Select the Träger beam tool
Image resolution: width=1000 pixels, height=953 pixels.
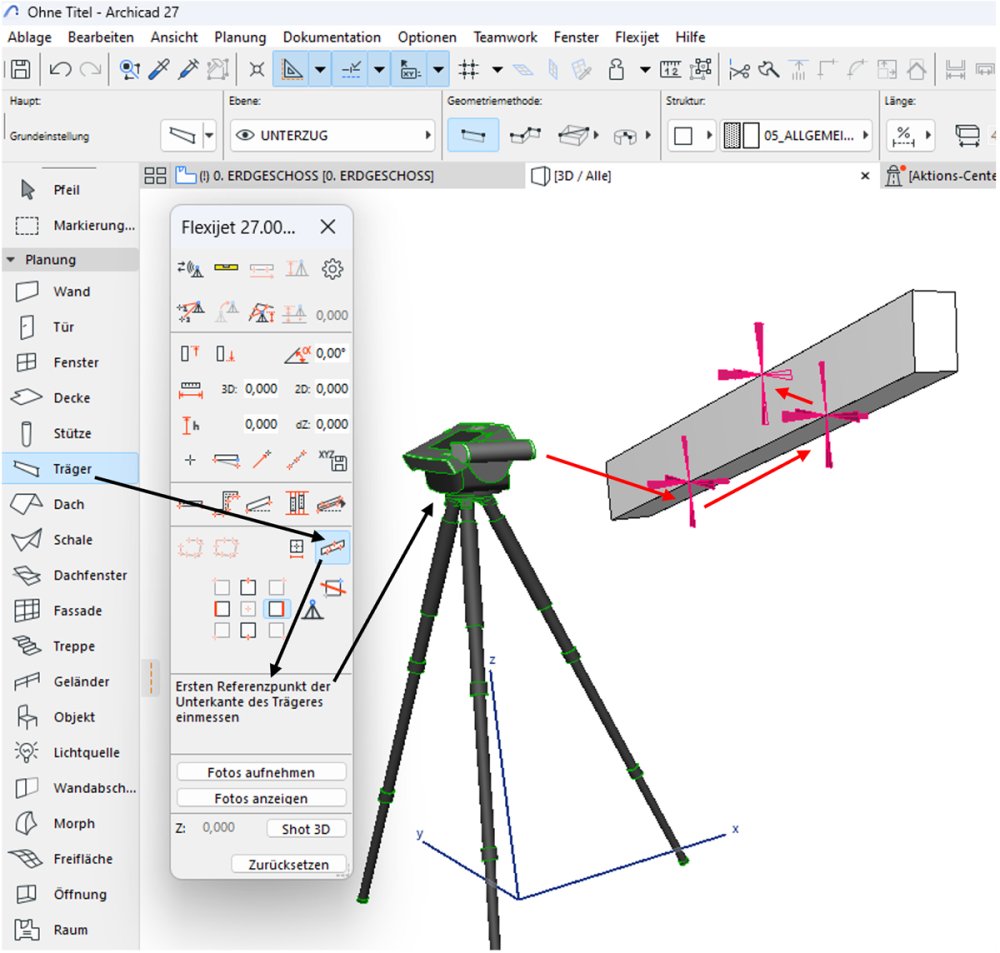(x=70, y=469)
